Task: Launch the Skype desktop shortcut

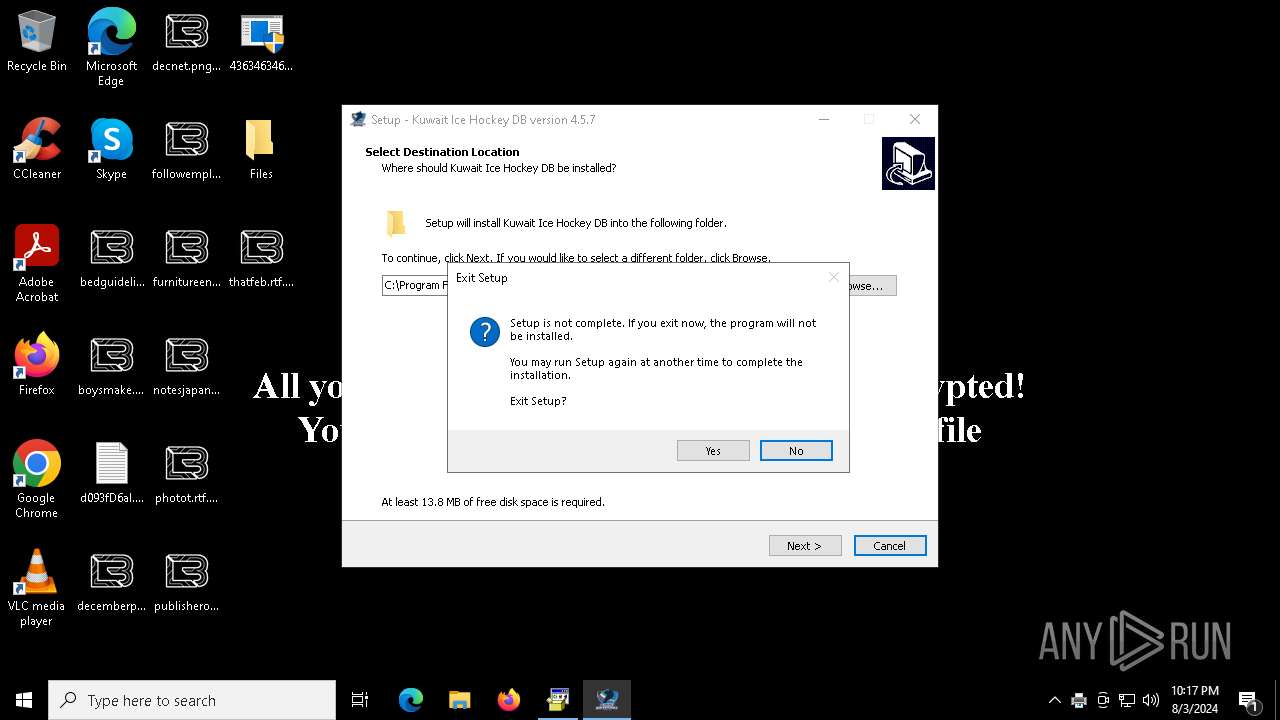Action: pos(111,150)
